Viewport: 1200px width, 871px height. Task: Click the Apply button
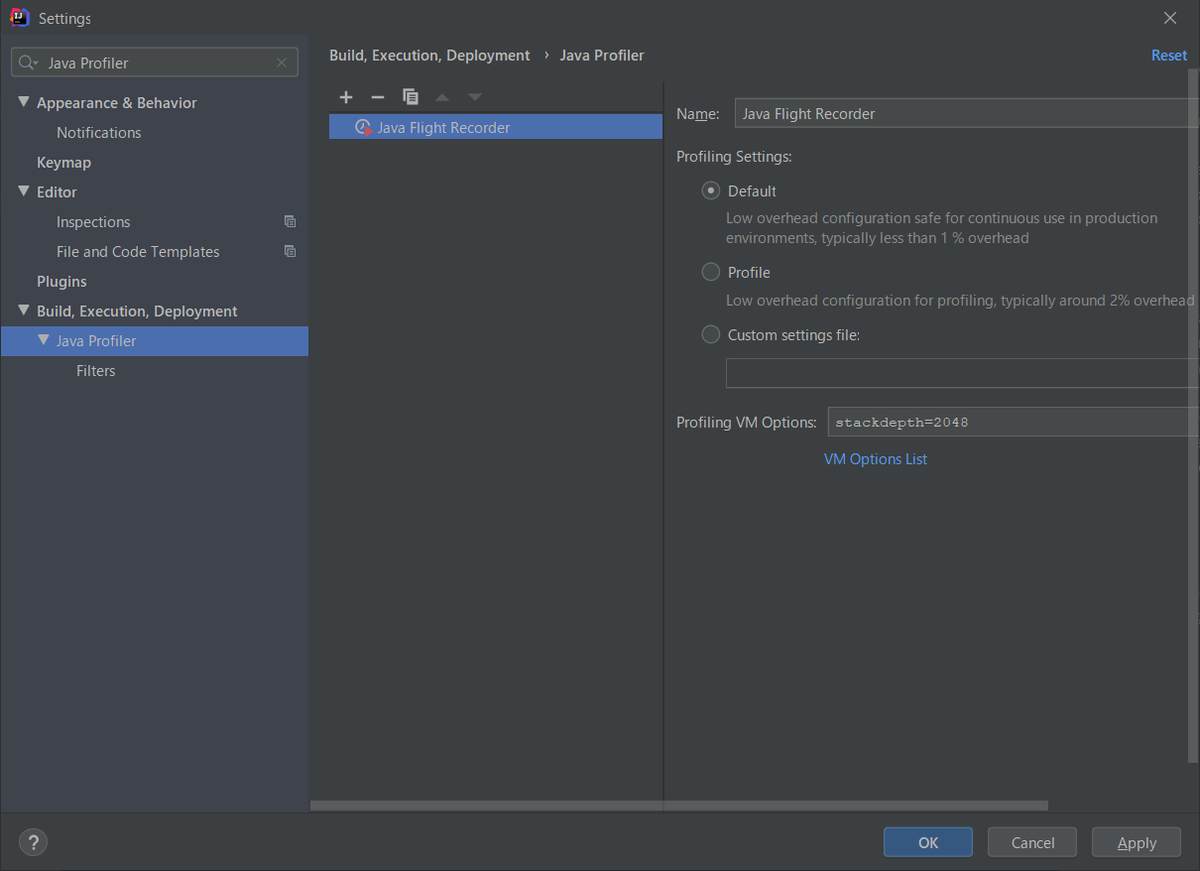point(1136,842)
